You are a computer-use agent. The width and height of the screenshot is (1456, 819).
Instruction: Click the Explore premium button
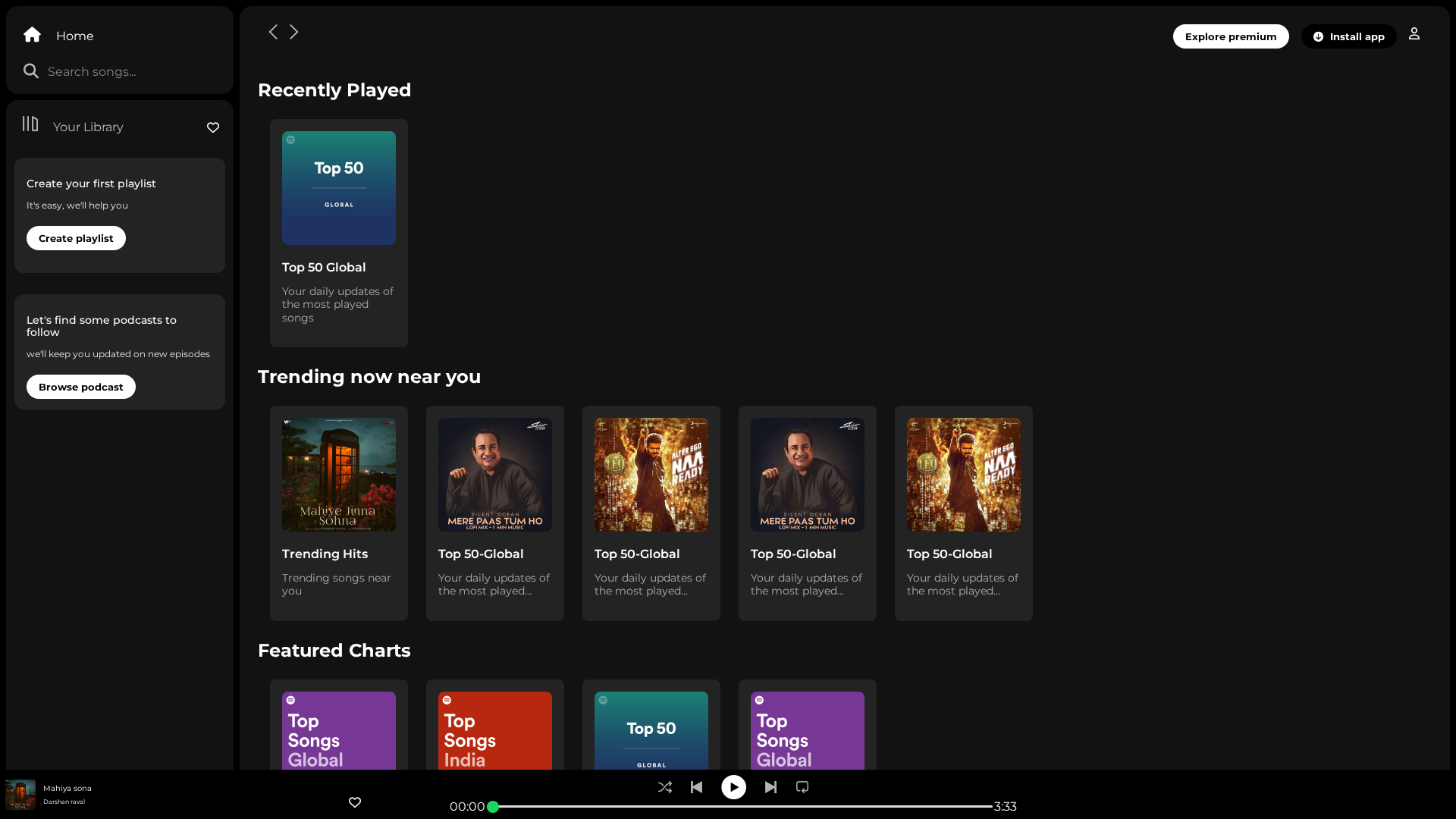coord(1231,36)
